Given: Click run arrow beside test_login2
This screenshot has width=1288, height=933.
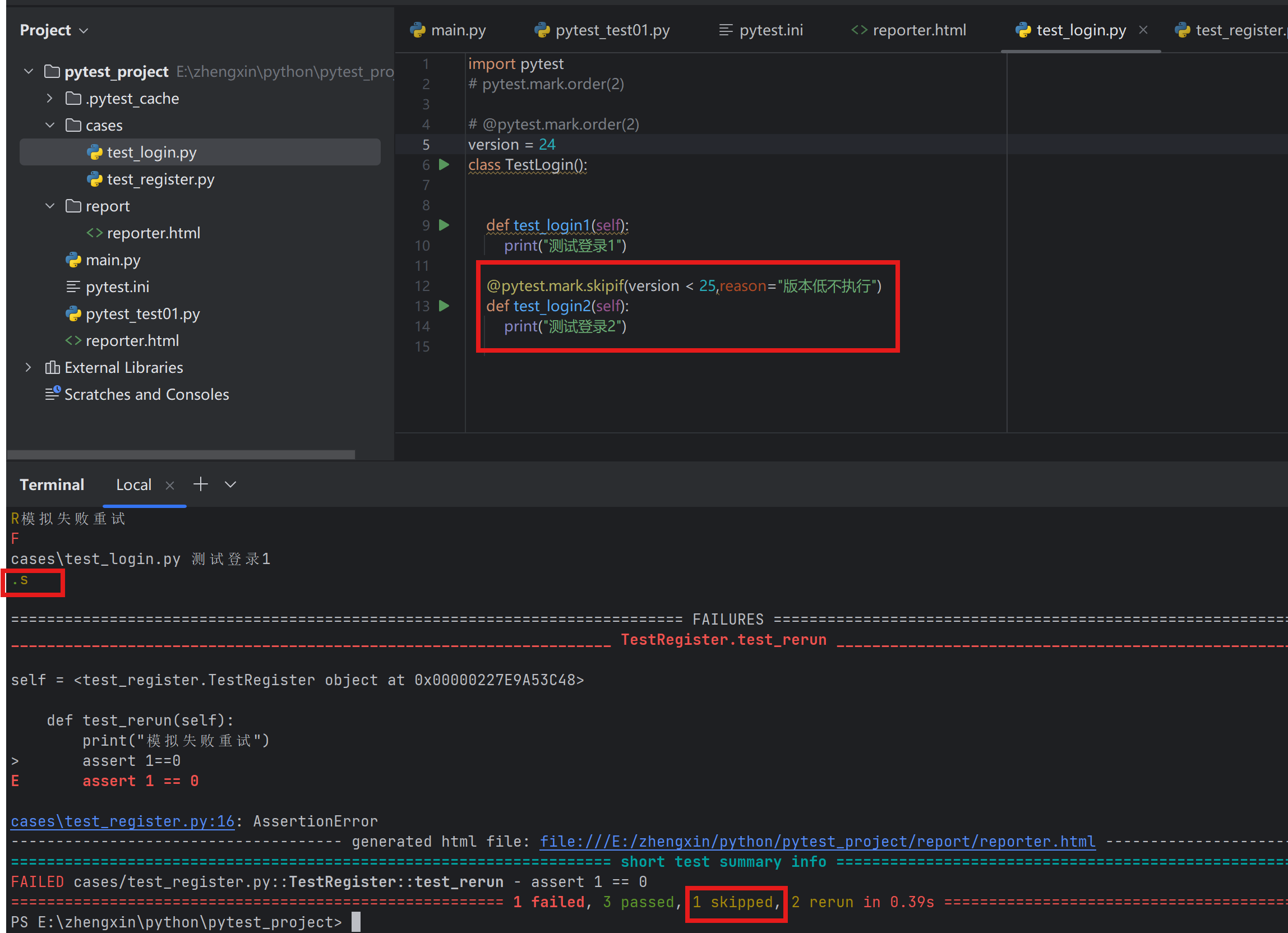Looking at the screenshot, I should tap(444, 306).
